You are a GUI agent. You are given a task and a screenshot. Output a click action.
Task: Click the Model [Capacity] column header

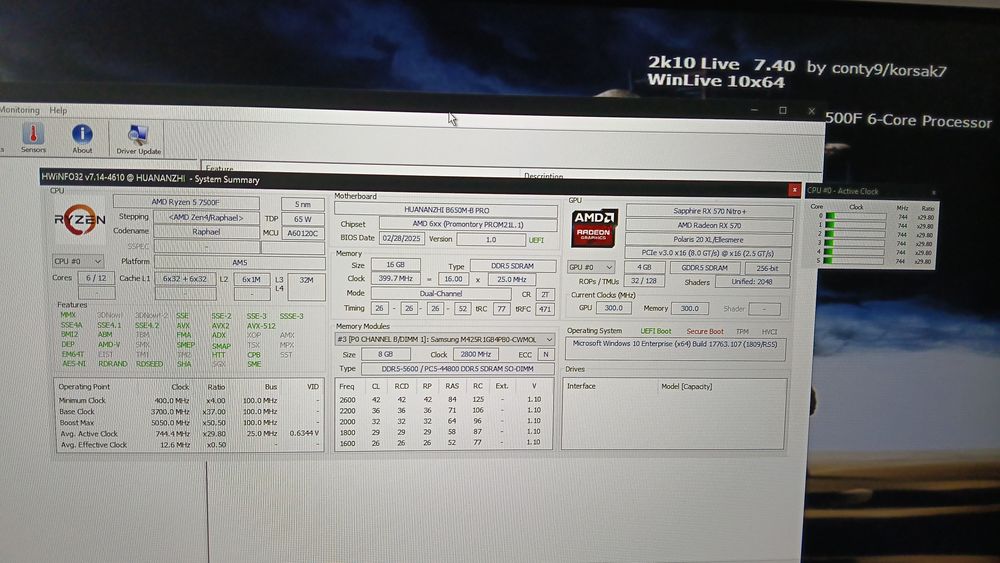click(686, 386)
